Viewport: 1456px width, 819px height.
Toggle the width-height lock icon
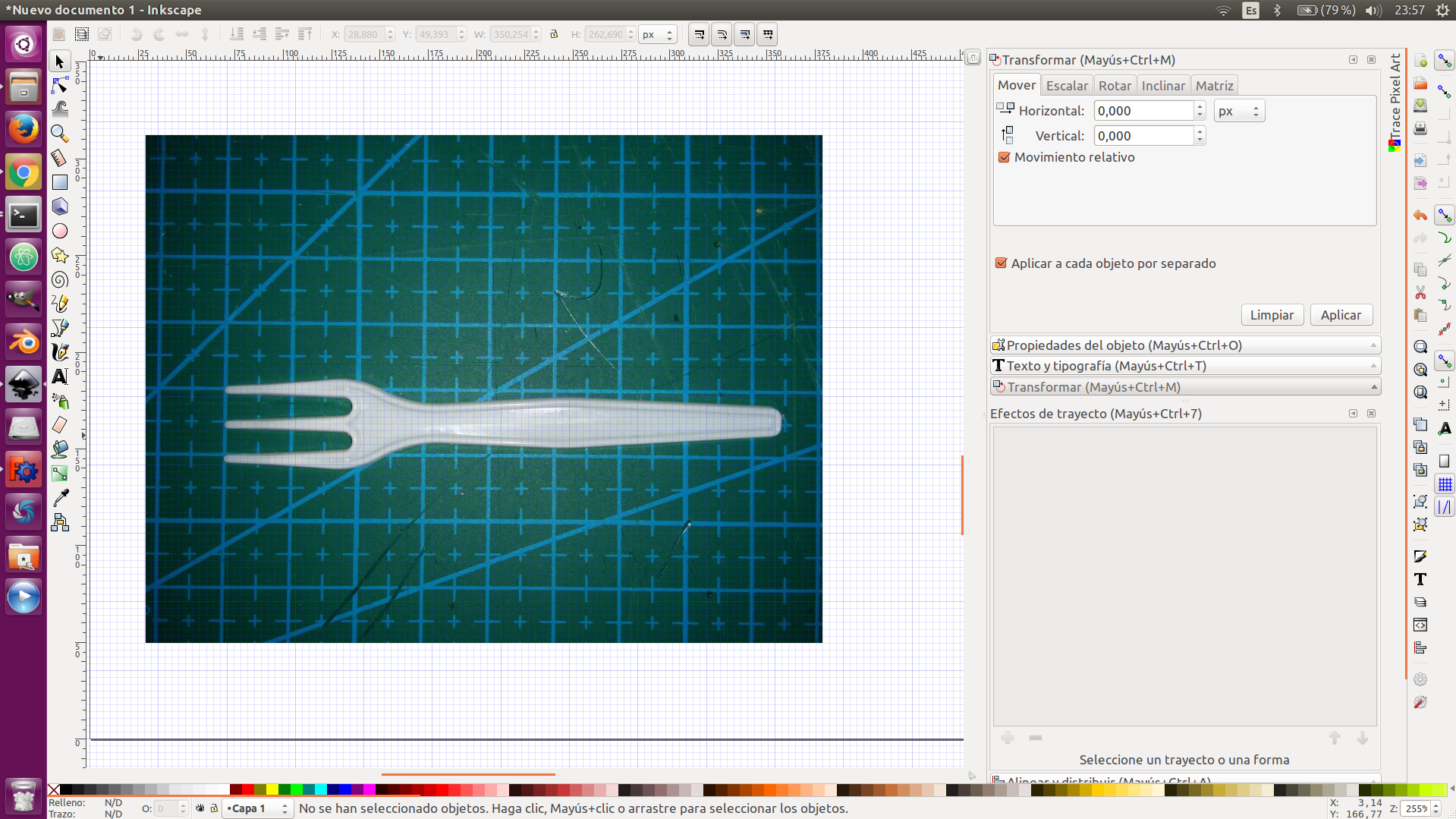[554, 34]
